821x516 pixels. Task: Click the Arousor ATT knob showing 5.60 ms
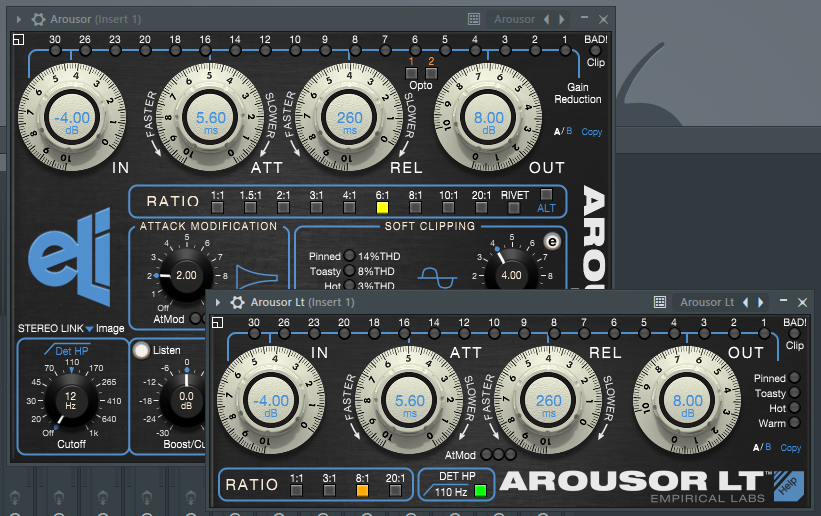point(210,118)
